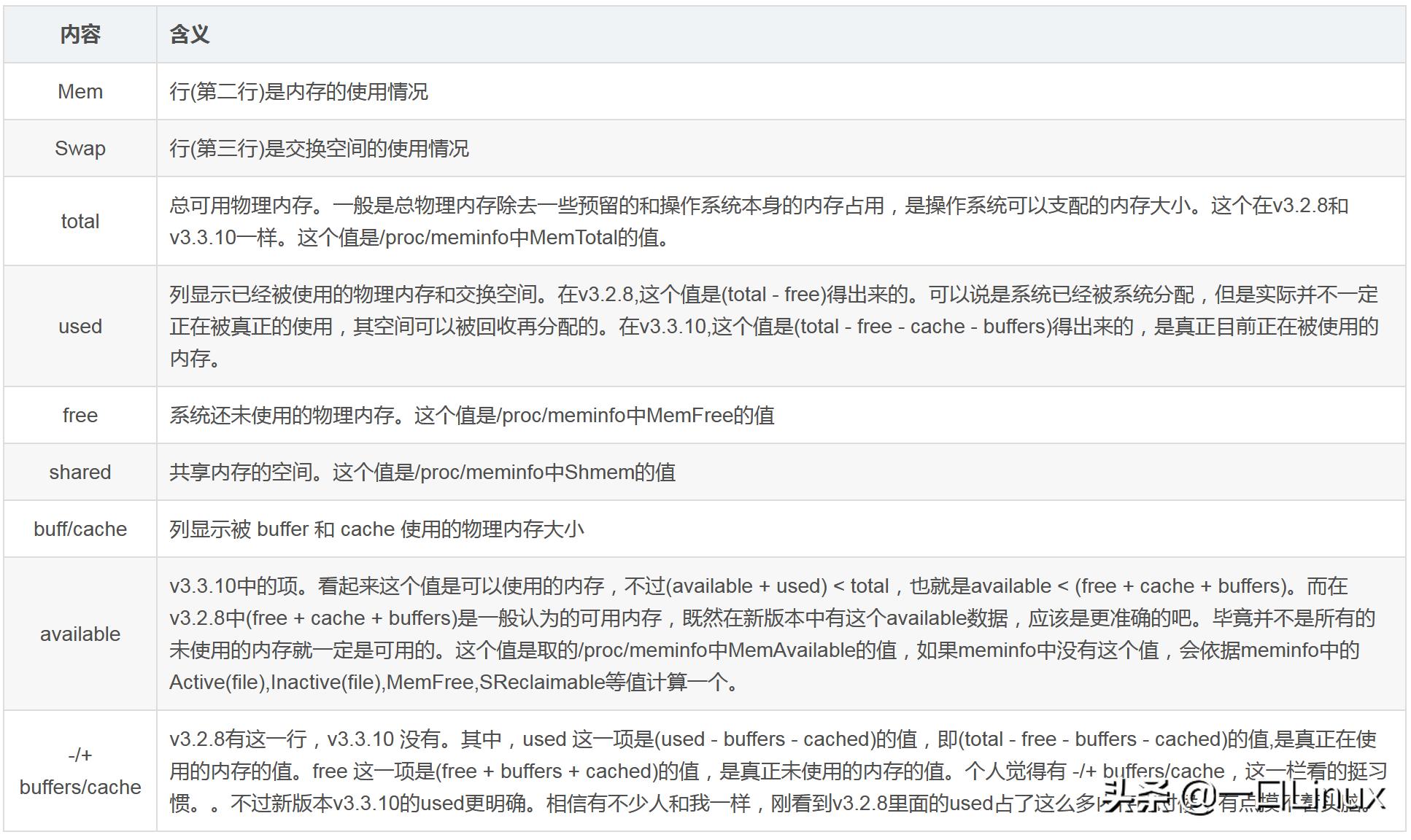The width and height of the screenshot is (1411, 840).
Task: Click the shared row label
Action: tap(80, 472)
